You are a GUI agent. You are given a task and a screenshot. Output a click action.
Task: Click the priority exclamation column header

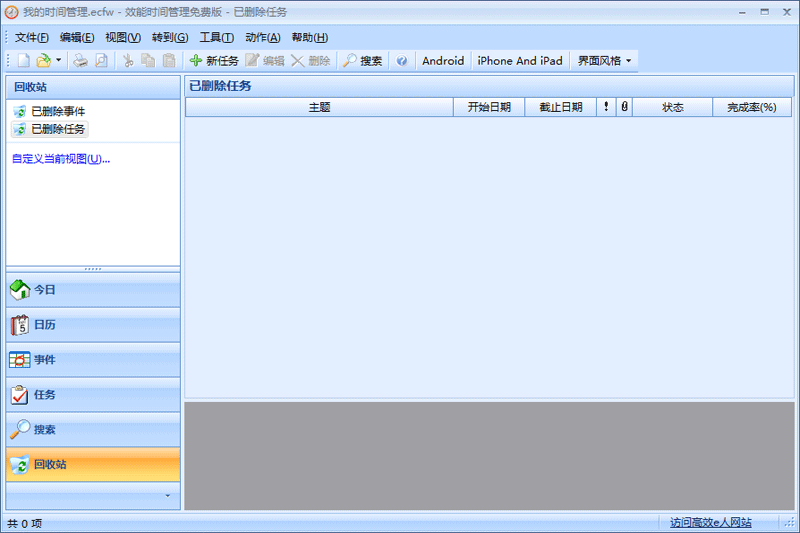point(606,107)
